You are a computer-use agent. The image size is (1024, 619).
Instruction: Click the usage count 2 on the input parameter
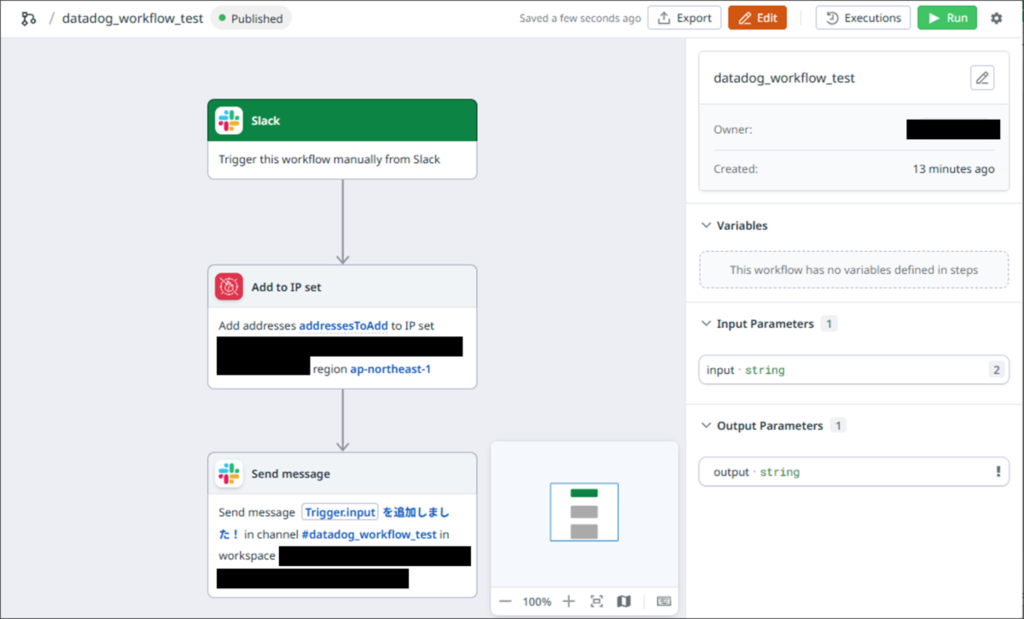tap(997, 370)
